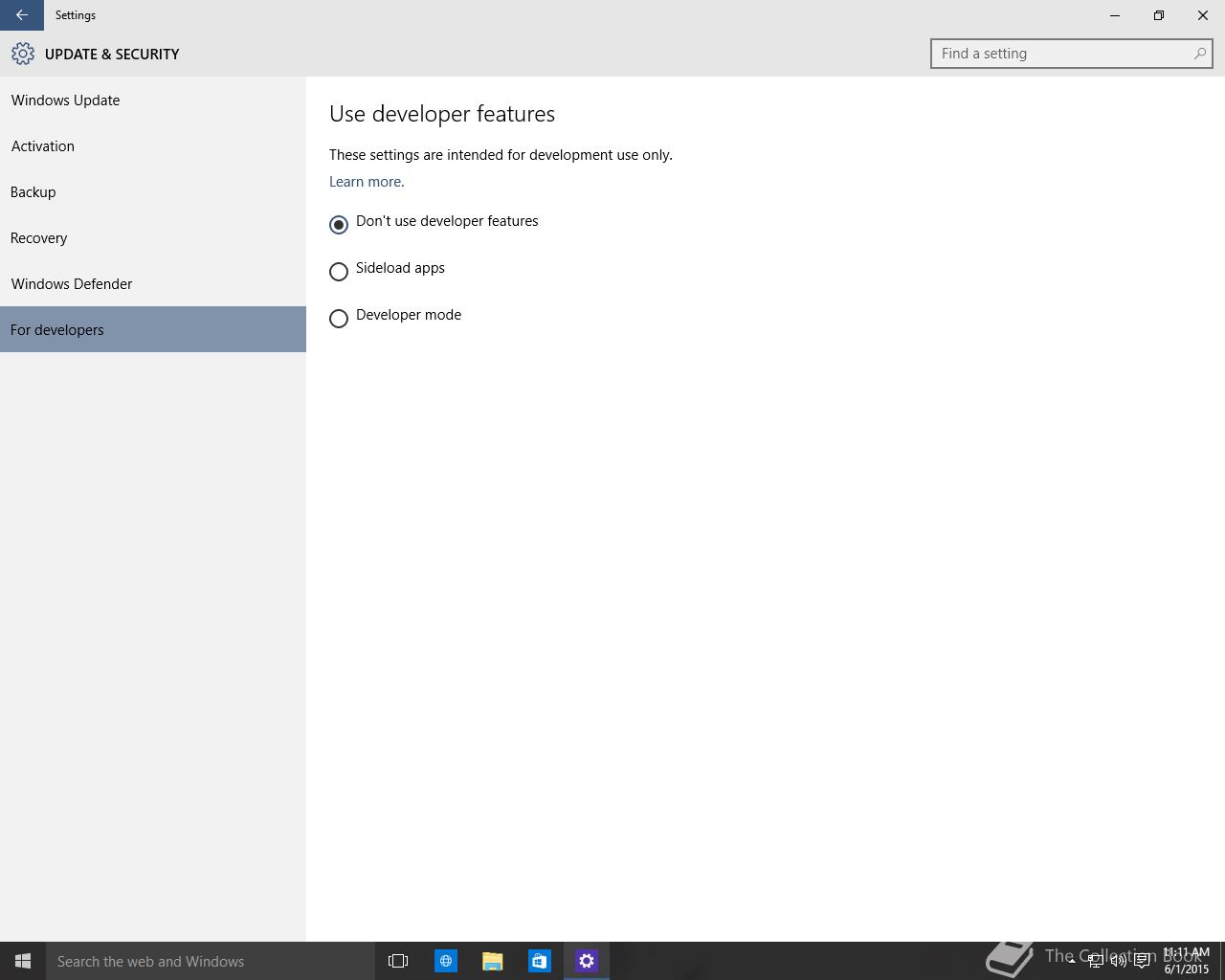Viewport: 1225px width, 980px height.
Task: Switch to the Recovery section
Action: (153, 237)
